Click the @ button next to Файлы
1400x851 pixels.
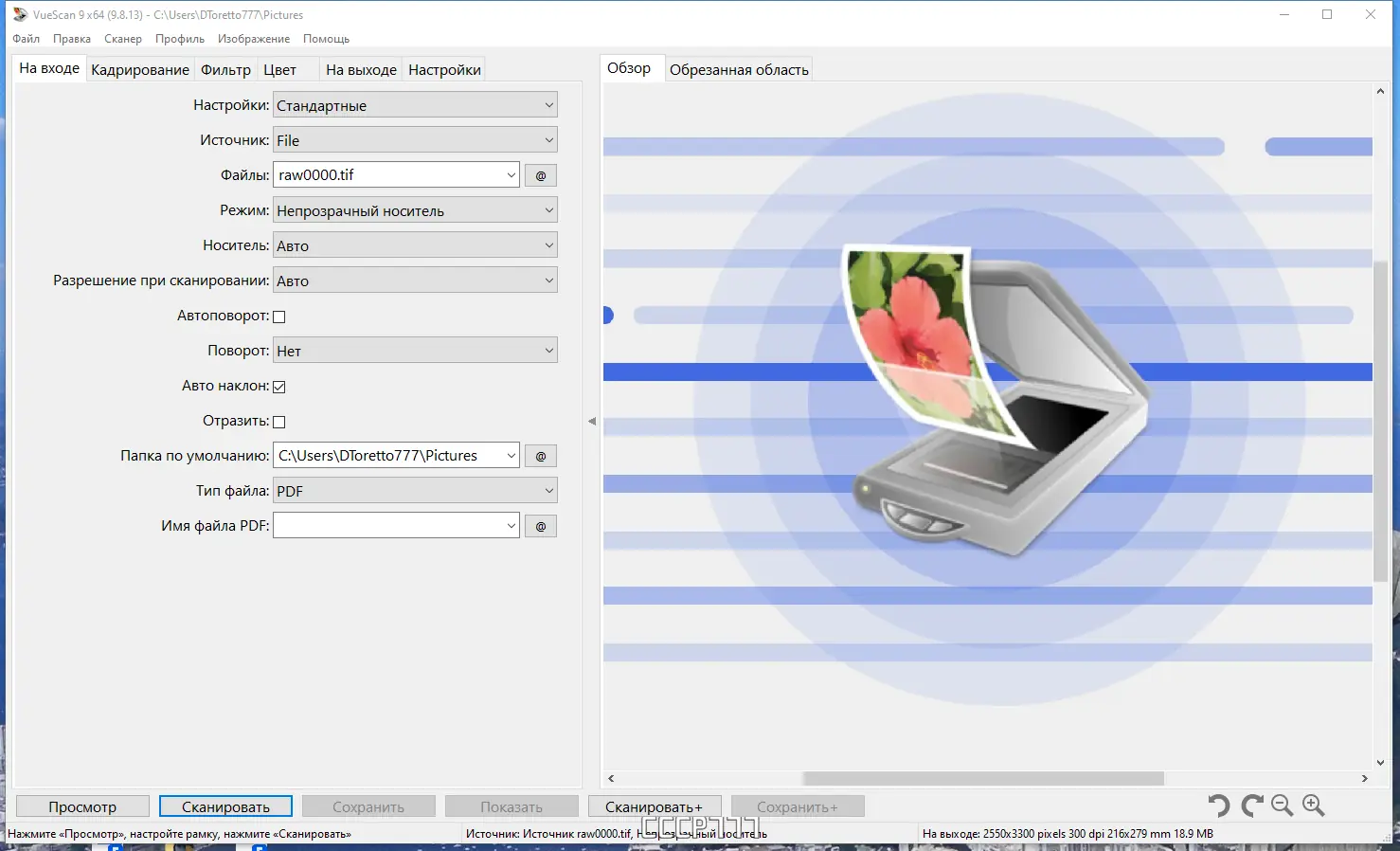click(541, 175)
